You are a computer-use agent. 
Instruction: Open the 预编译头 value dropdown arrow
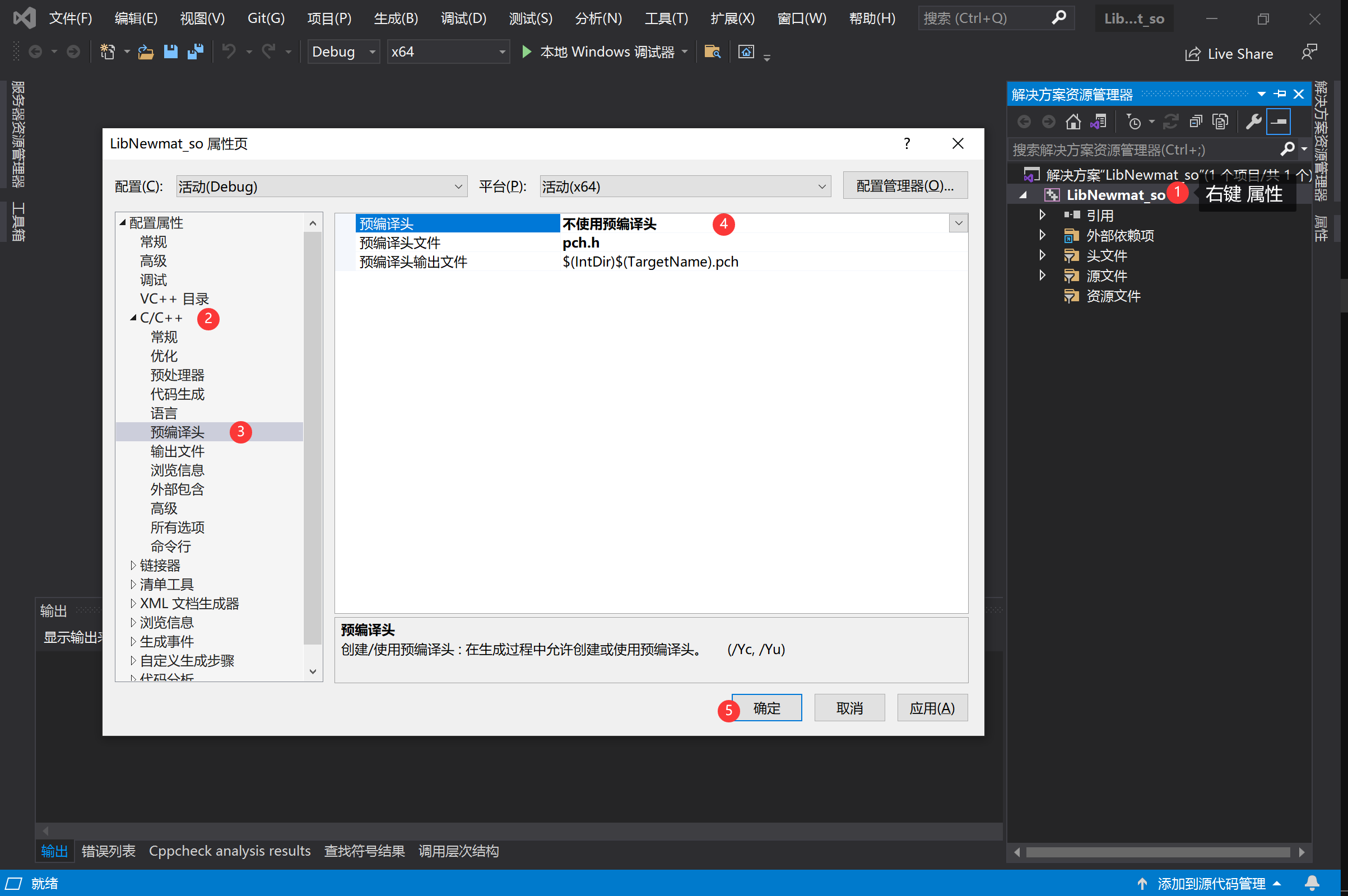pyautogui.click(x=959, y=223)
